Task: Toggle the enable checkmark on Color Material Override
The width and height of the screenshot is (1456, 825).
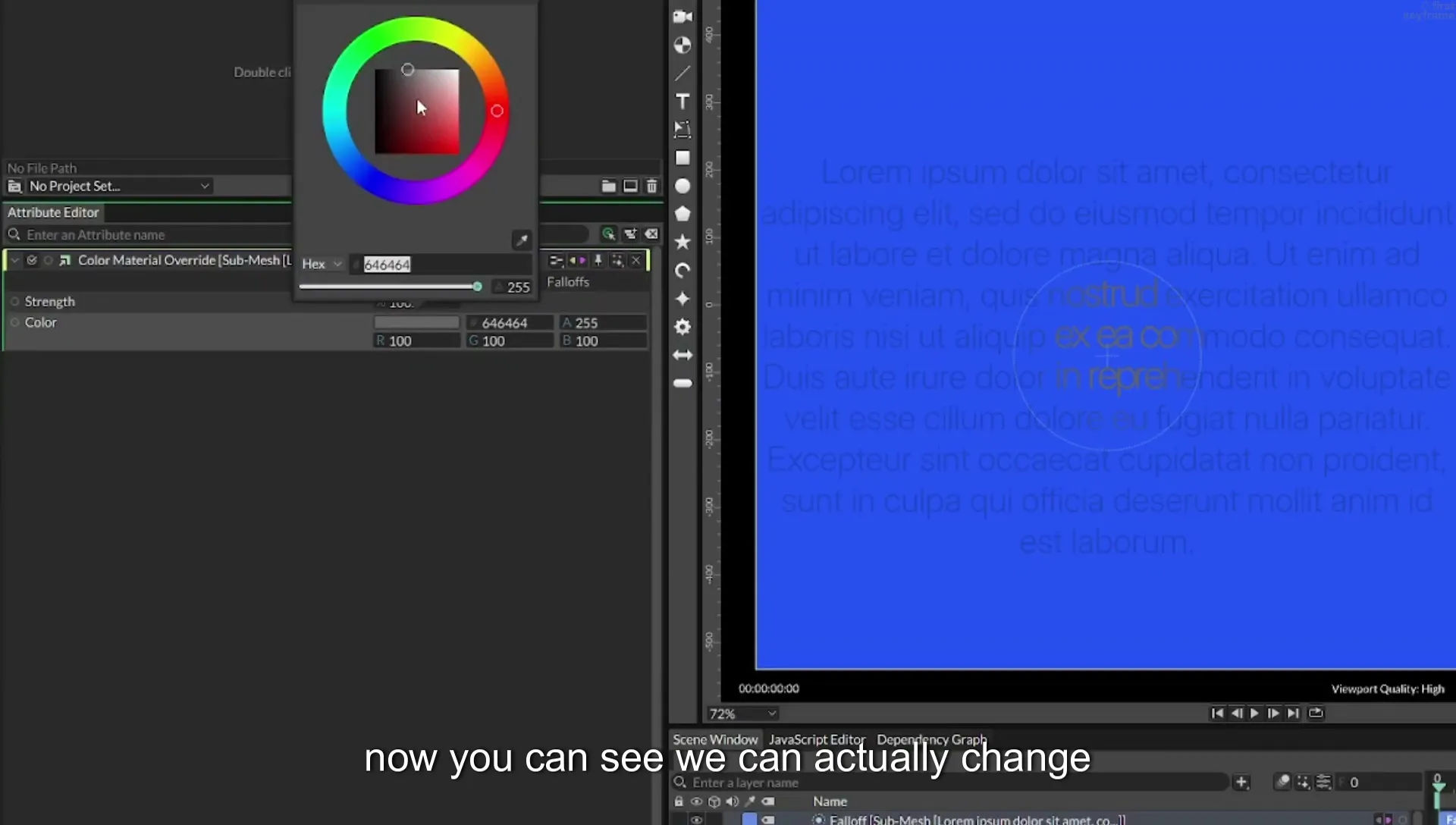Action: click(x=32, y=260)
